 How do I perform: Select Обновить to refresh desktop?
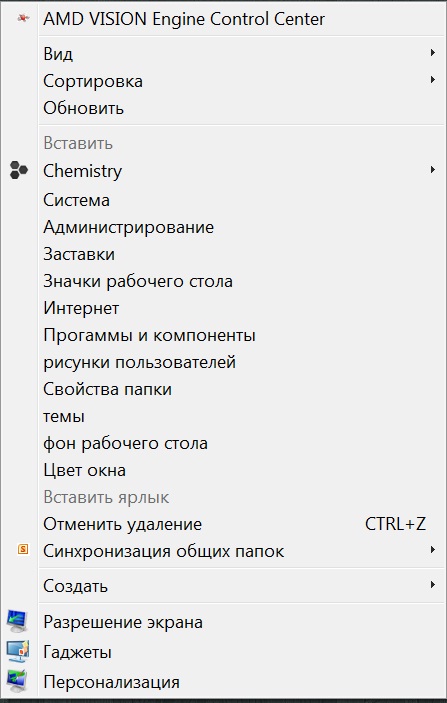coord(242,108)
